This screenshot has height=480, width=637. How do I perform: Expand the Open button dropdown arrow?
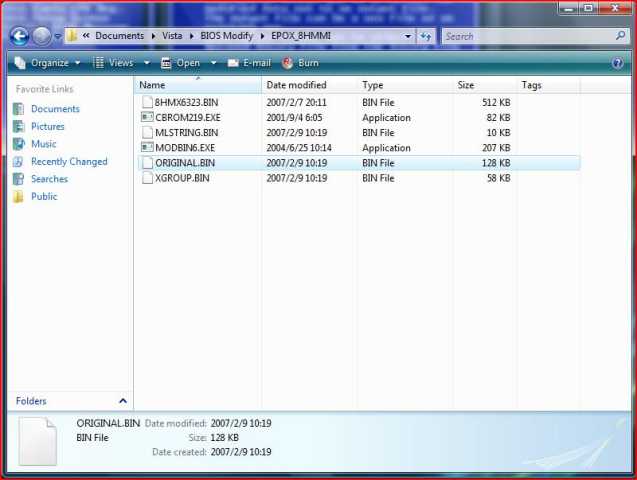(x=213, y=63)
